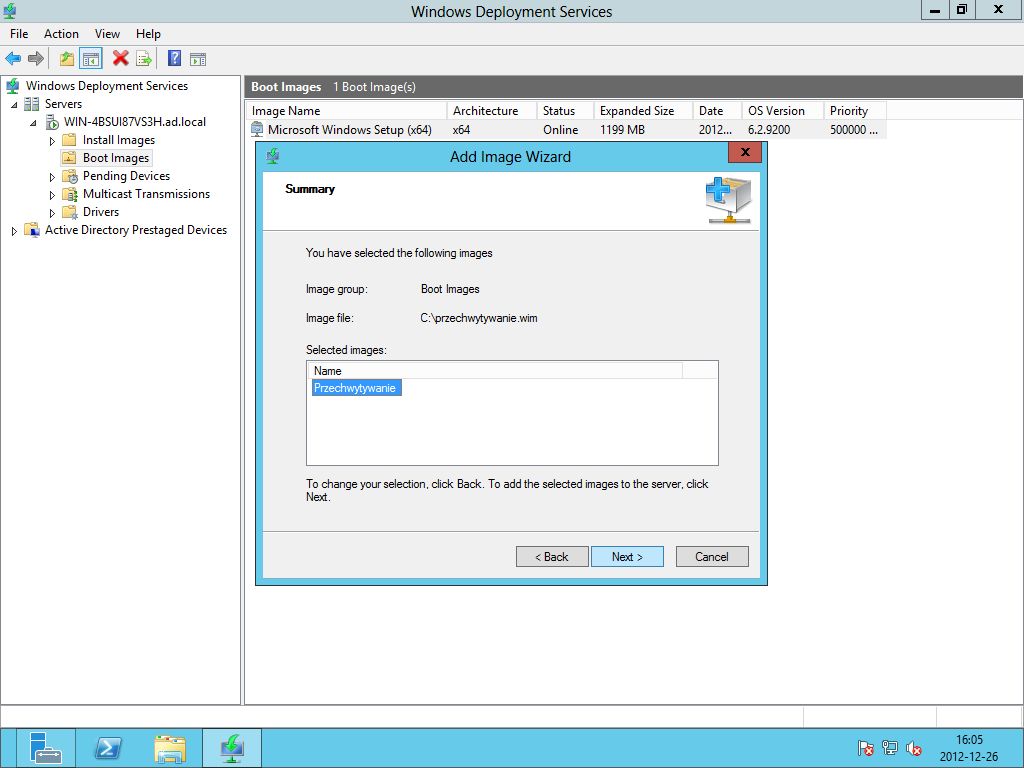The image size is (1024, 768).
Task: Open File Explorer from the taskbar
Action: pyautogui.click(x=170, y=748)
